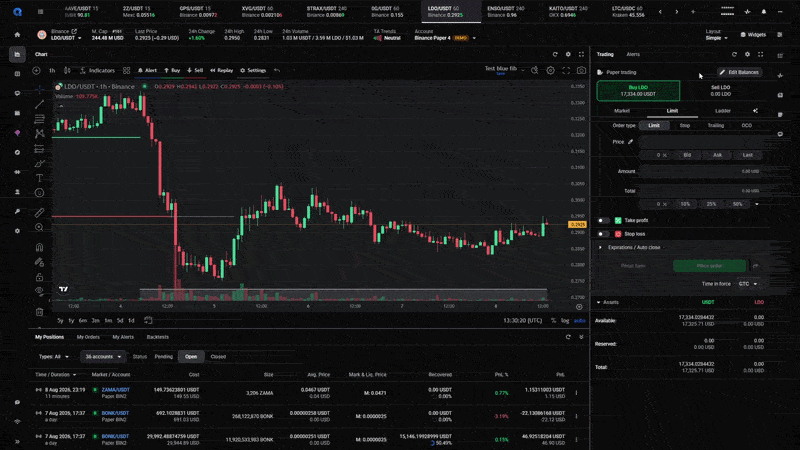Open the Layout Simple dropdown
The height and width of the screenshot is (450, 800).
point(716,38)
